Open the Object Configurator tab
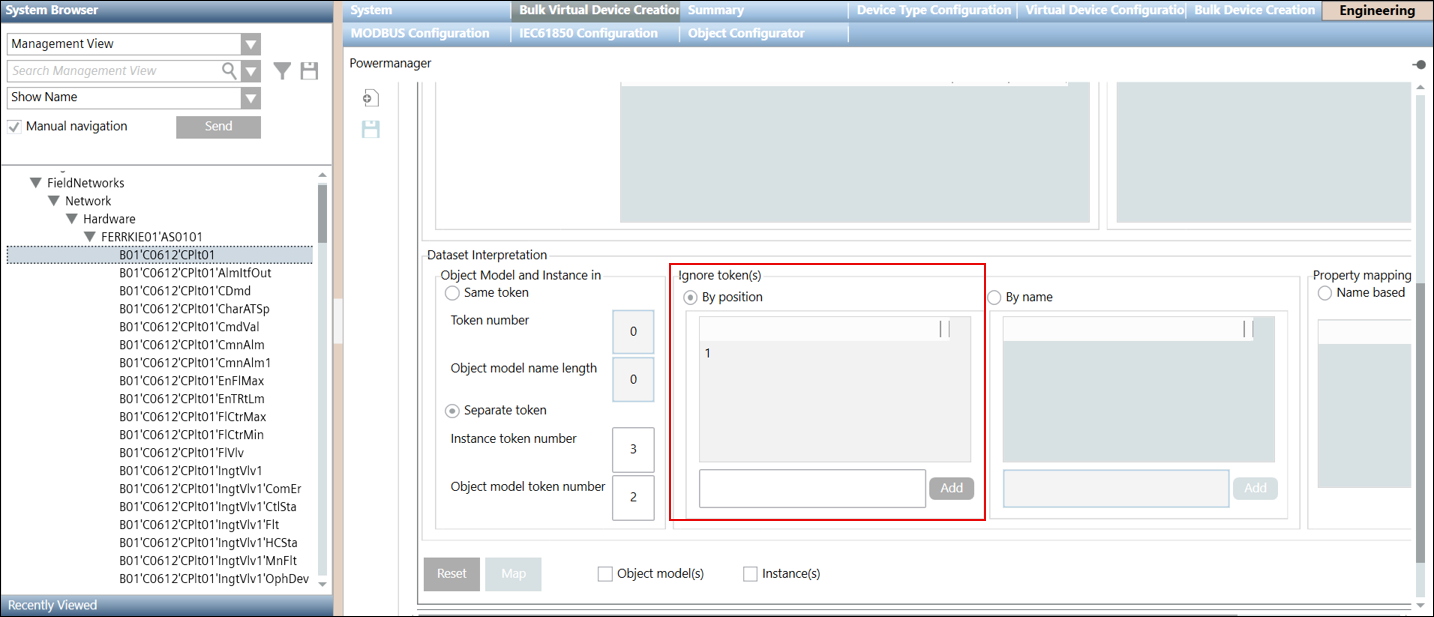 click(x=746, y=33)
